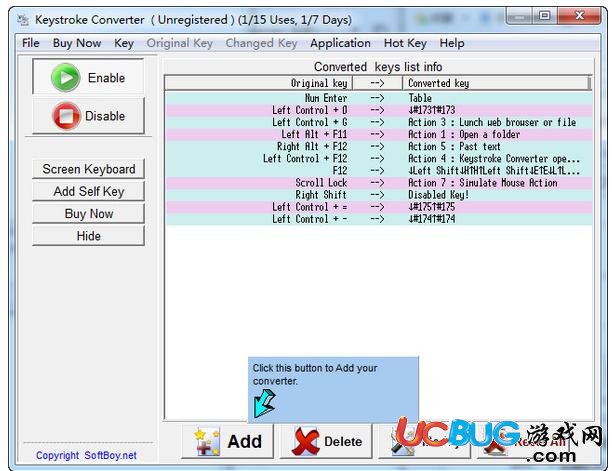Select the Right Shift row

379,195
